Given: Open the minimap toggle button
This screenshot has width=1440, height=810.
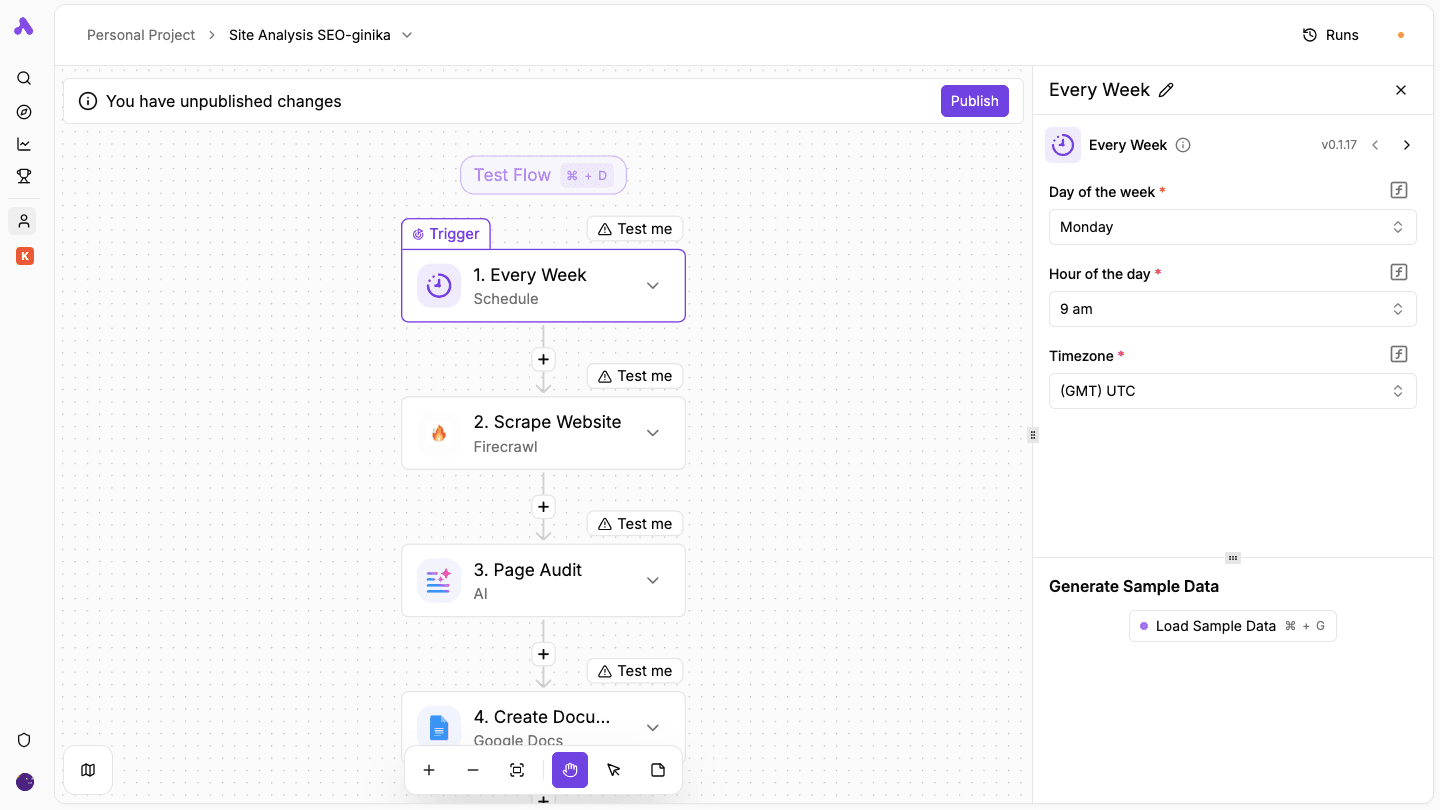Looking at the screenshot, I should point(88,770).
